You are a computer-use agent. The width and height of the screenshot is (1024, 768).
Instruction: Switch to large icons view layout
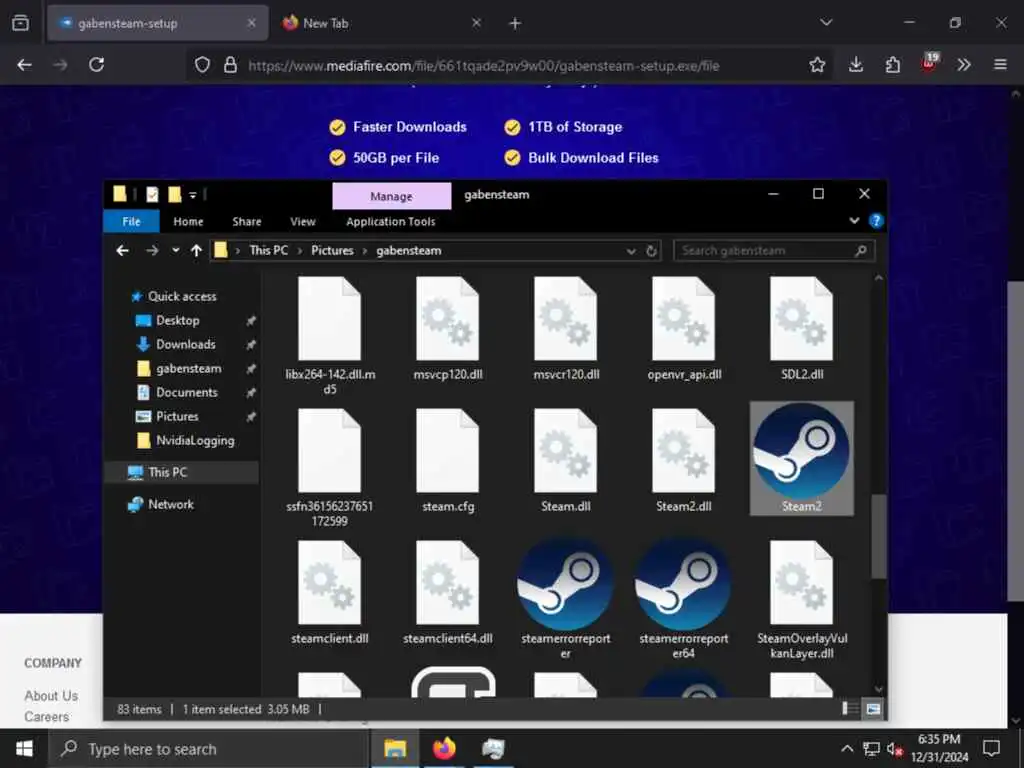[x=873, y=709]
